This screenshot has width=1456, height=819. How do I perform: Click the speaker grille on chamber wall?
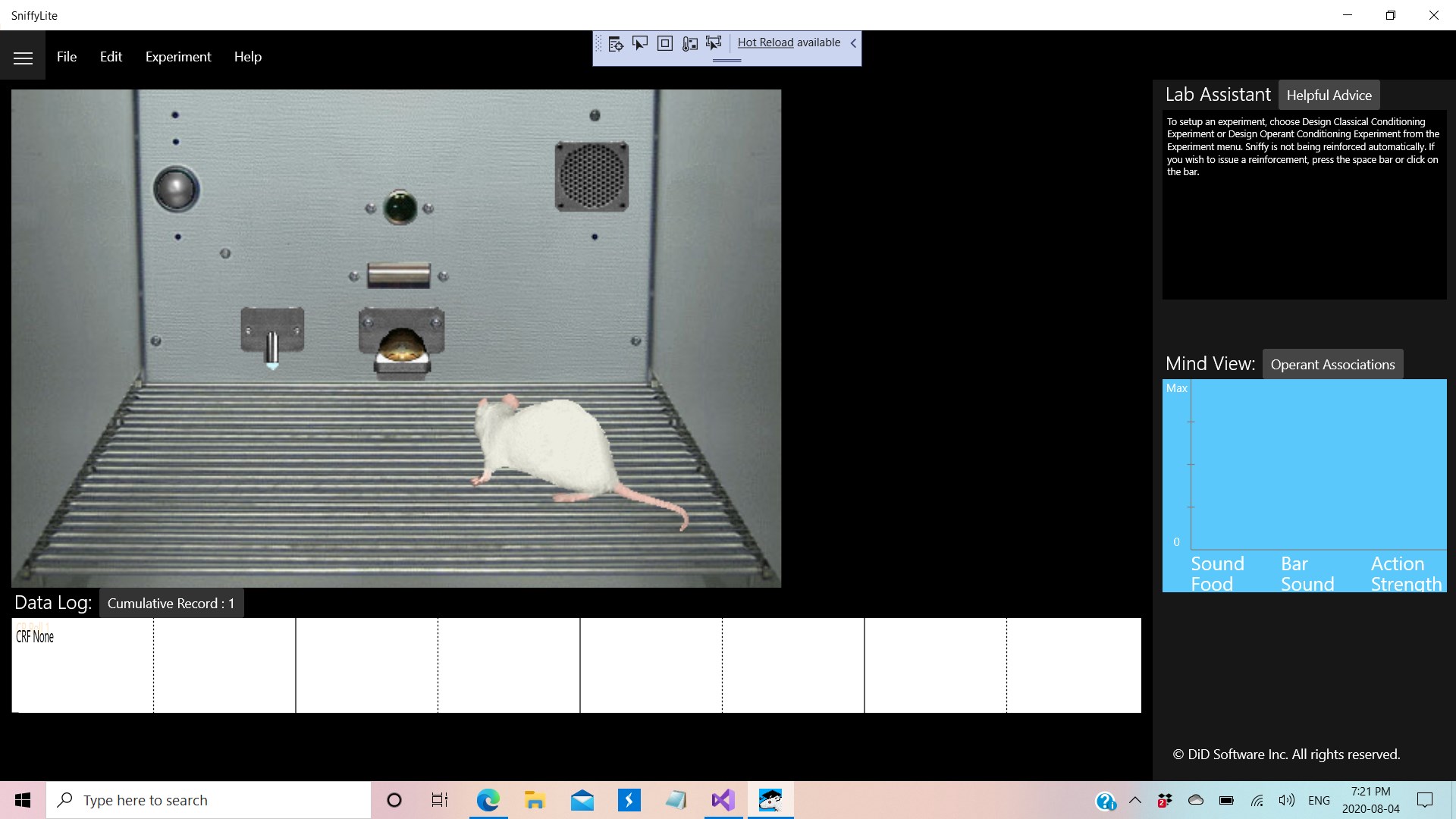pos(591,176)
